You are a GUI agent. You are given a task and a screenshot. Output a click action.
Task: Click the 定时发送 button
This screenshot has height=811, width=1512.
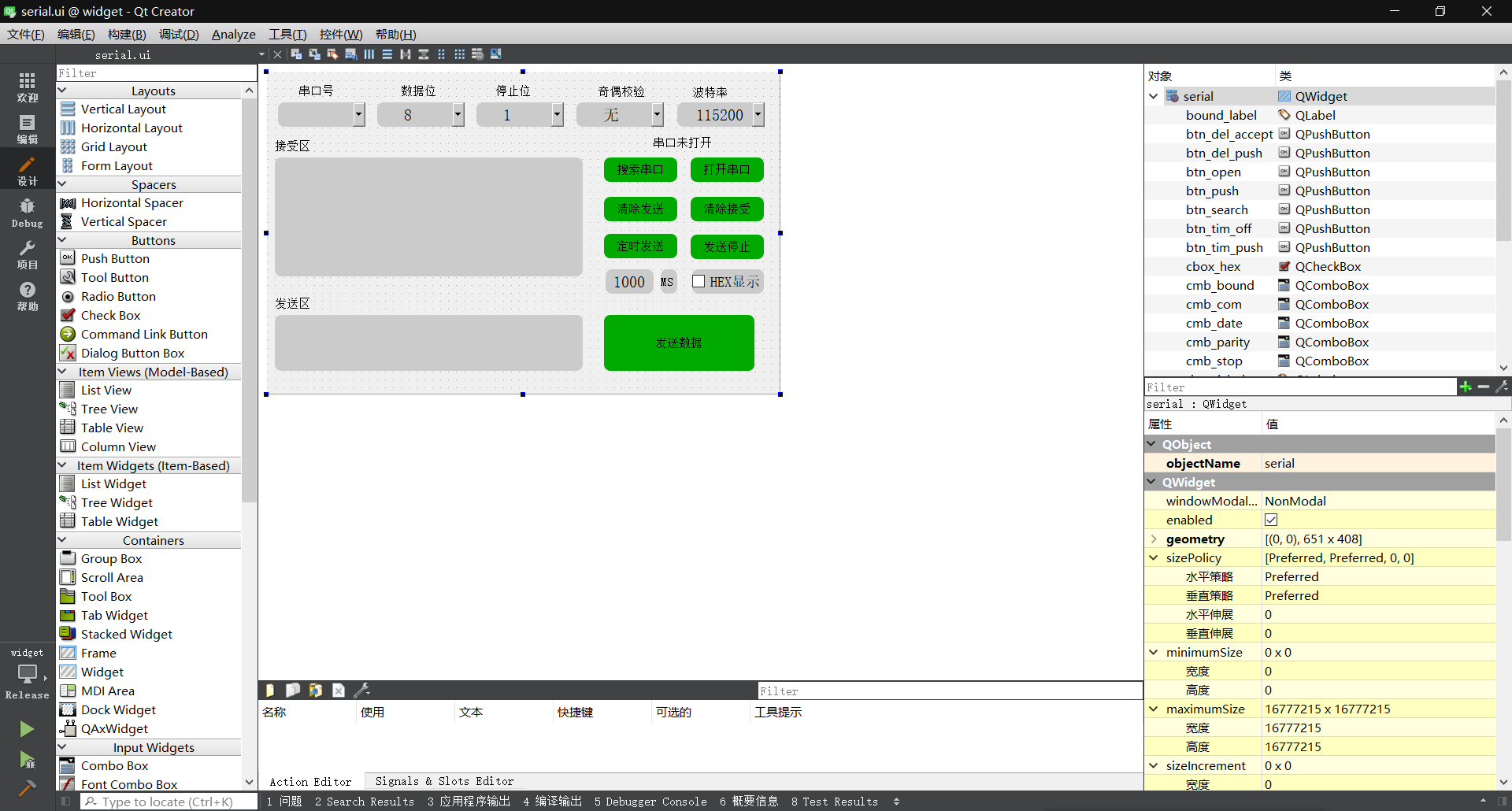[x=640, y=246]
